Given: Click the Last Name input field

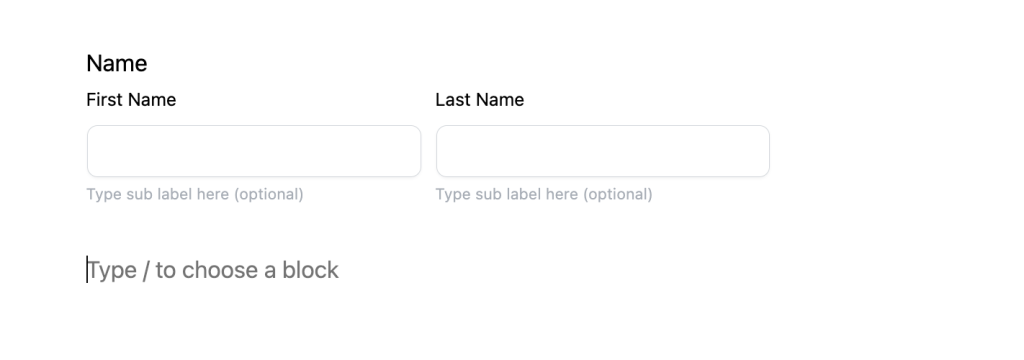Looking at the screenshot, I should pos(603,151).
